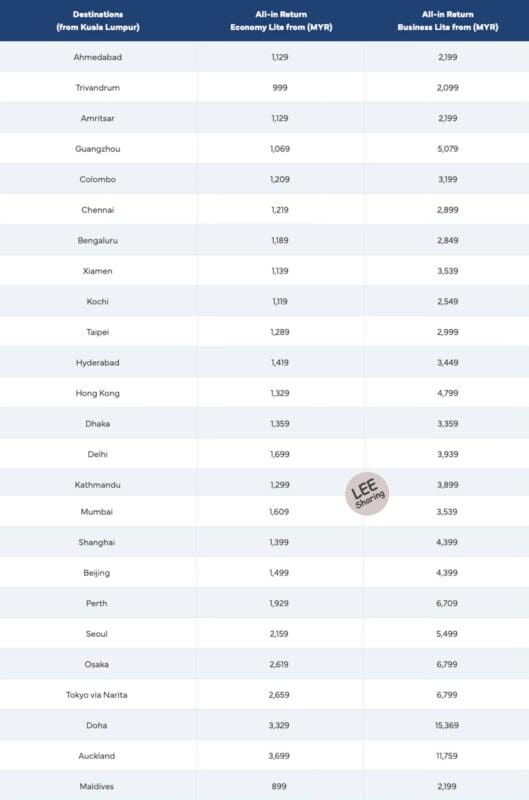529x800 pixels.
Task: Select the Guangzhou business fare 5,079
Action: [x=447, y=149]
